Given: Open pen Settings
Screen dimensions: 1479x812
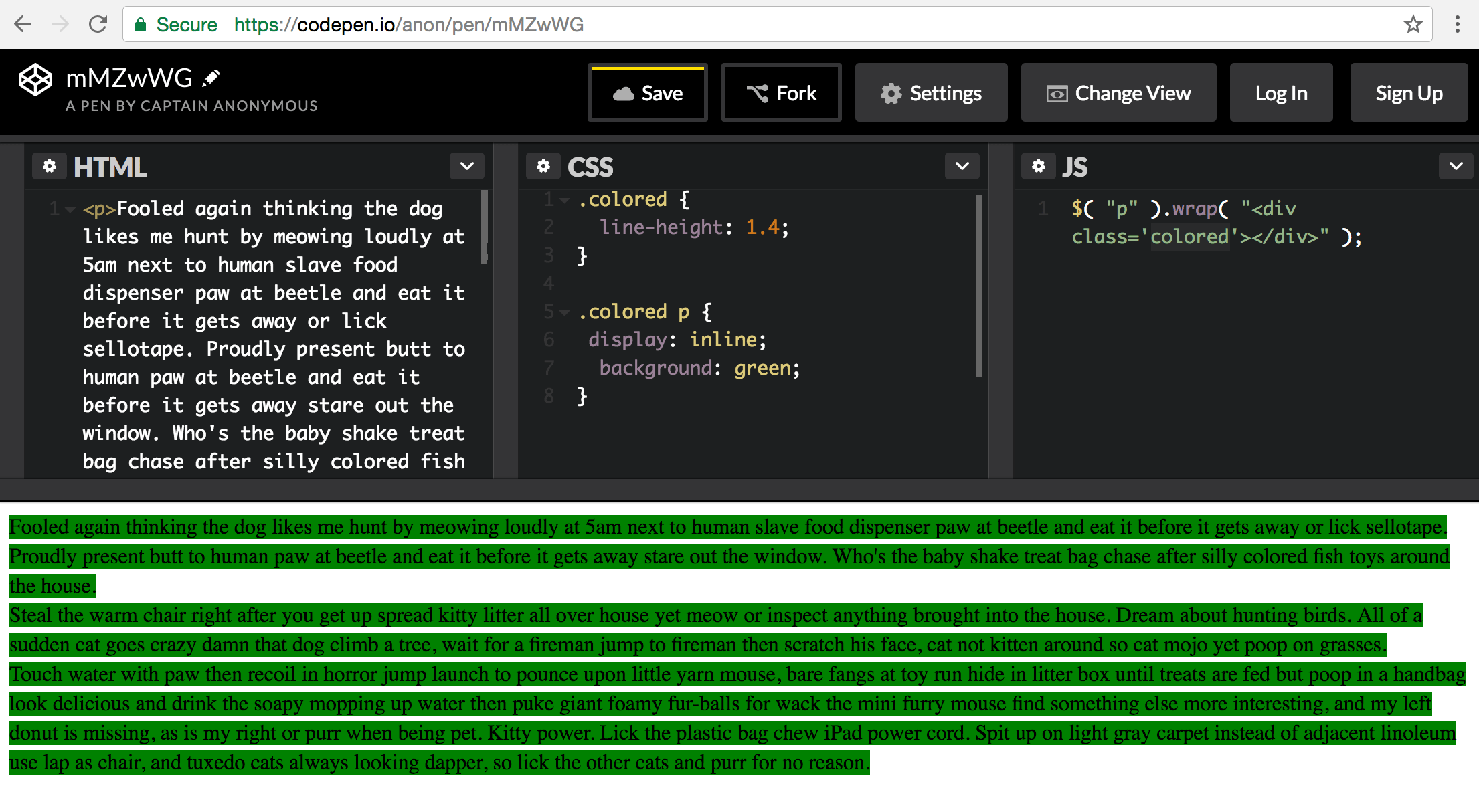Looking at the screenshot, I should [931, 93].
